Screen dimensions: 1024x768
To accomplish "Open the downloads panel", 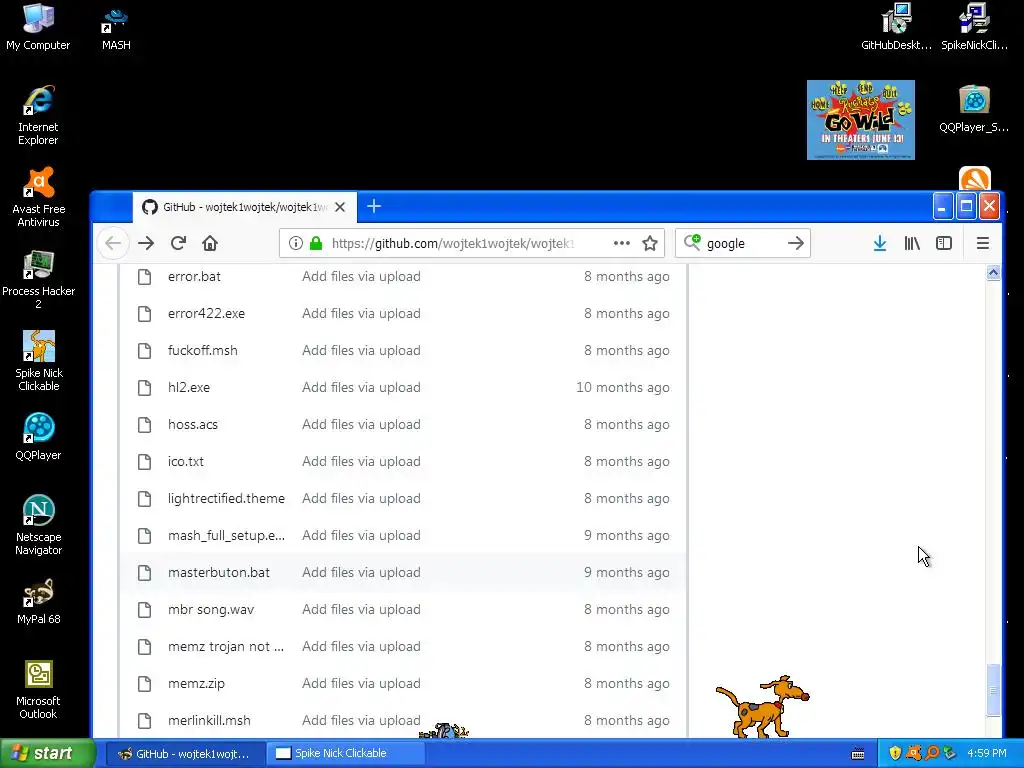I will pos(880,244).
